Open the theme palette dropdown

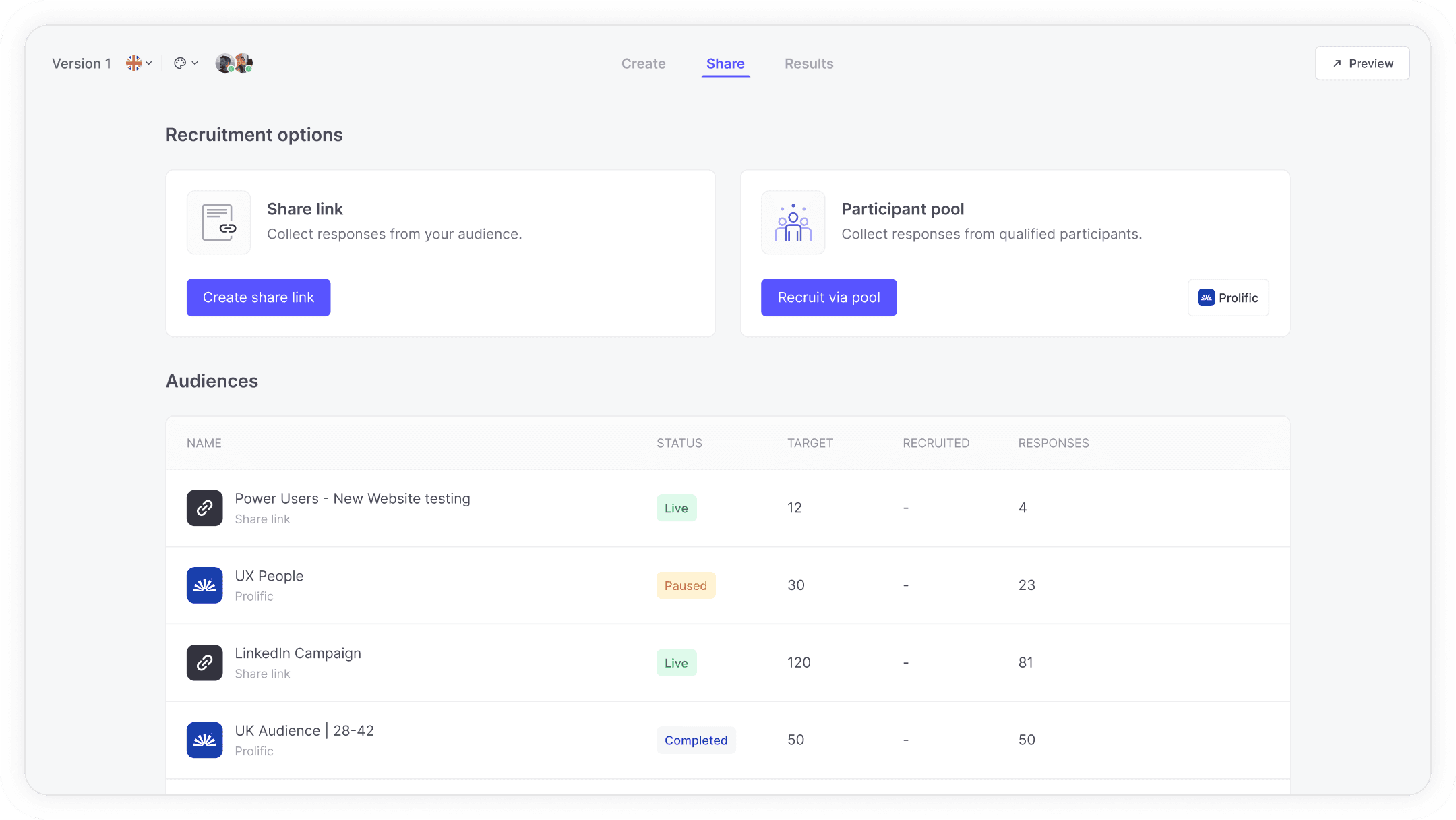(185, 63)
